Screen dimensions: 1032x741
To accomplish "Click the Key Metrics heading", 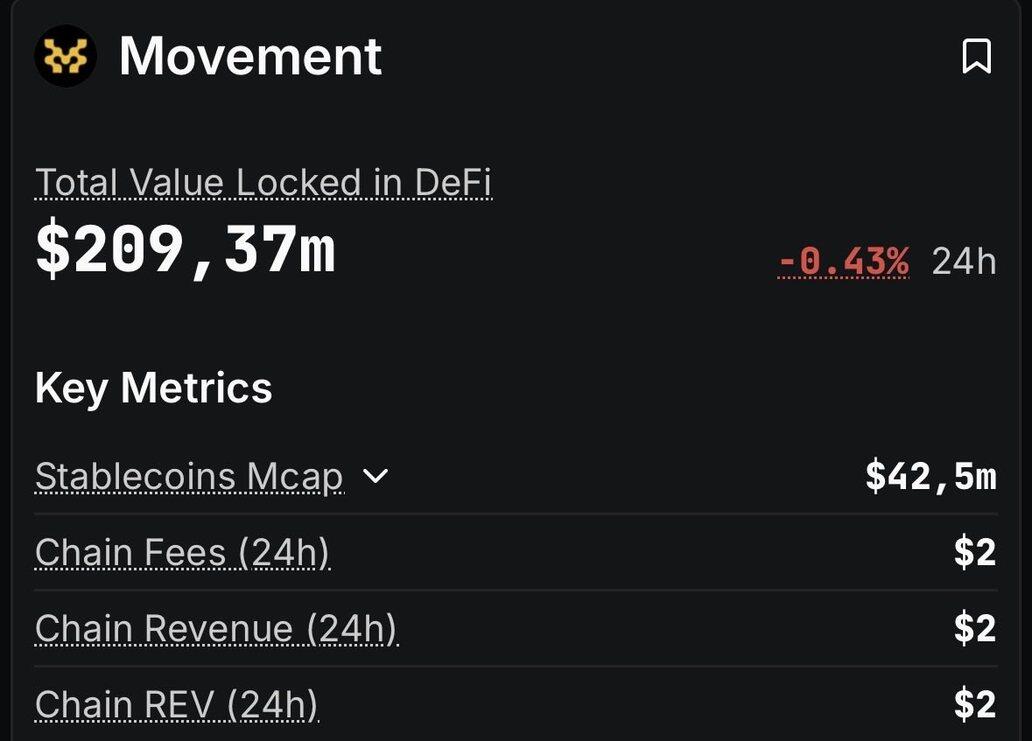I will pyautogui.click(x=153, y=388).
